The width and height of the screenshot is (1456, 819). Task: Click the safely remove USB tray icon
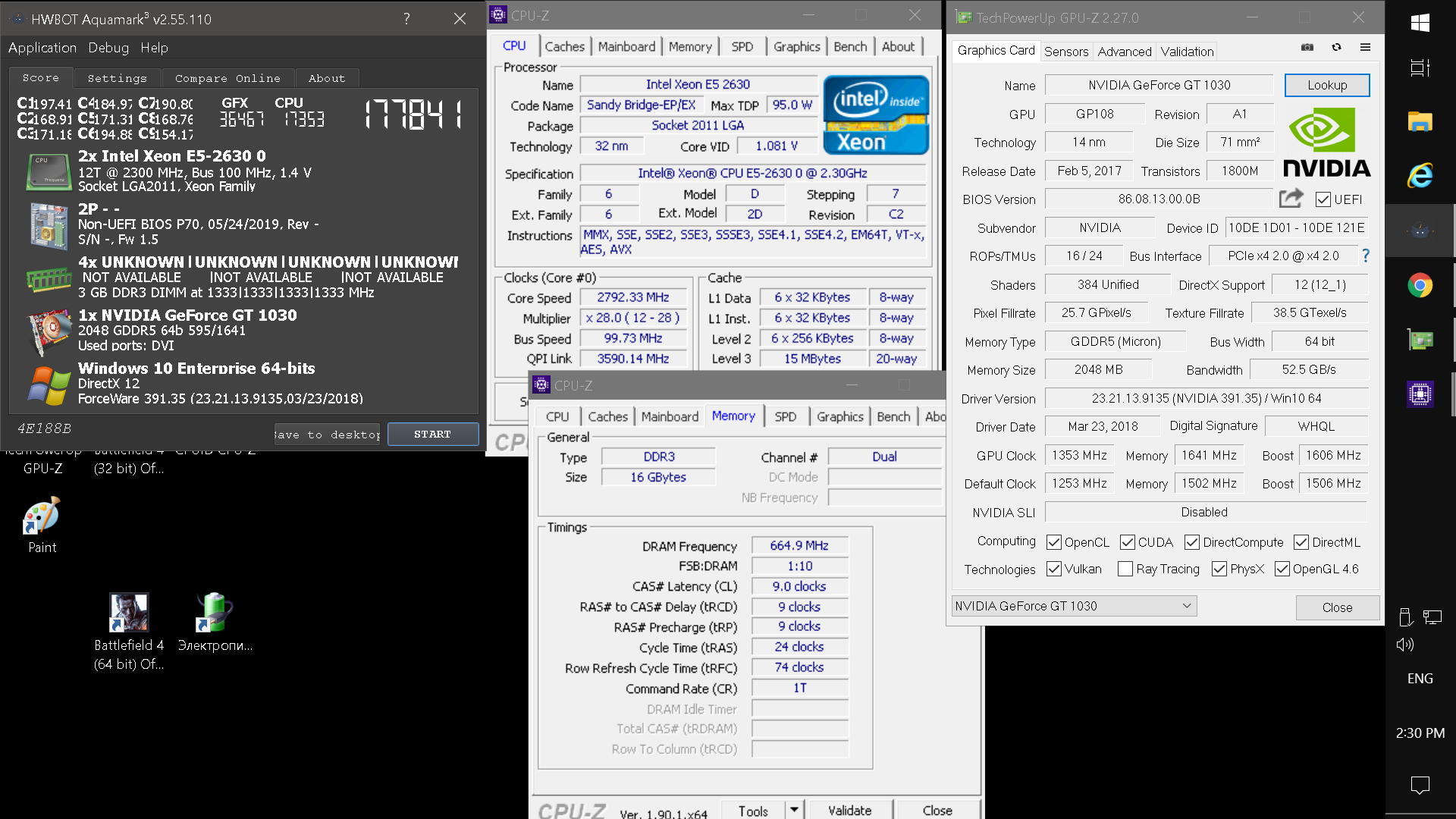pos(1405,617)
